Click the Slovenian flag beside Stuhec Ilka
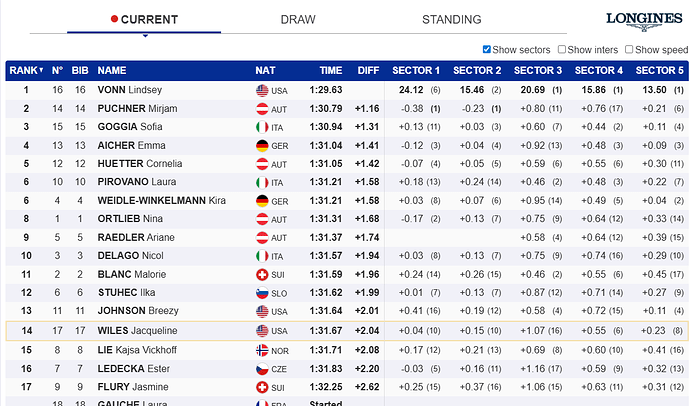The width and height of the screenshot is (690, 406). pyautogui.click(x=263, y=292)
